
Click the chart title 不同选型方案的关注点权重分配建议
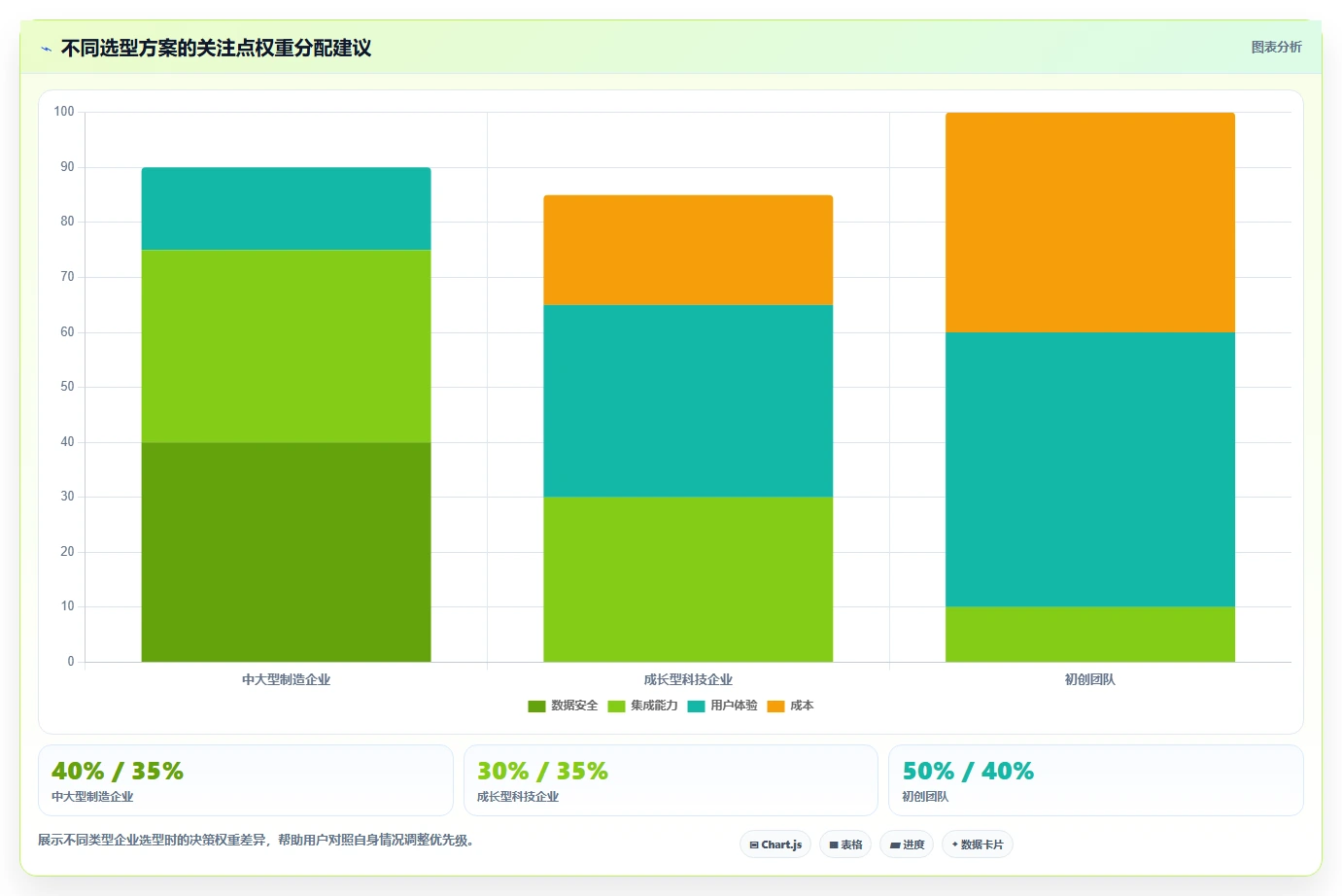216,49
